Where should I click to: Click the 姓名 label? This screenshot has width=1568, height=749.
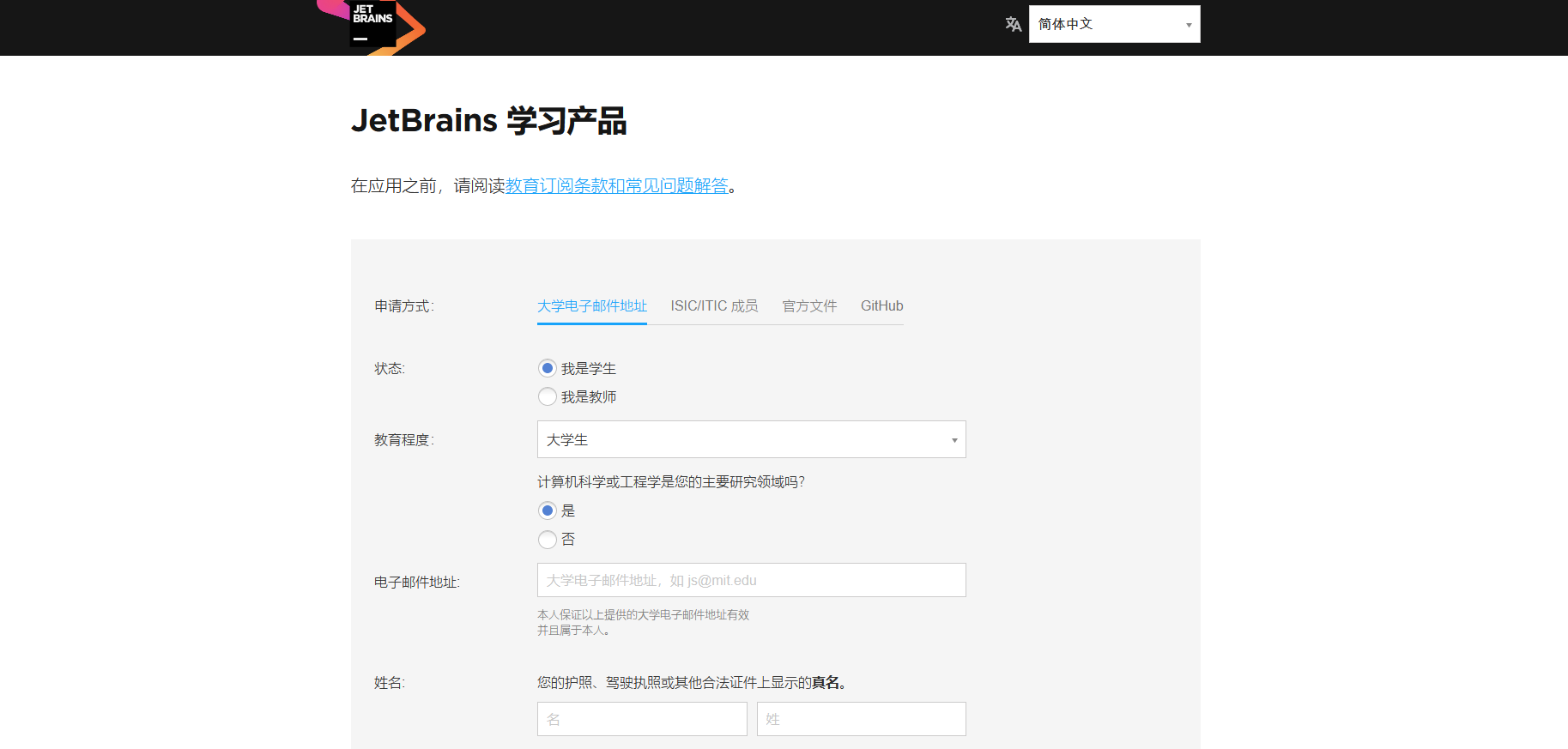click(x=390, y=683)
